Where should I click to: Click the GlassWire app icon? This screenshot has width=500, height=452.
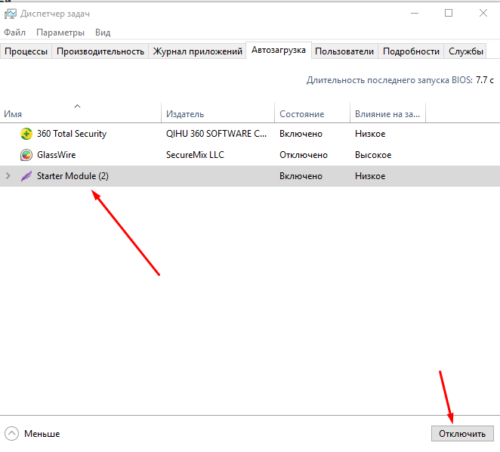tap(26, 155)
